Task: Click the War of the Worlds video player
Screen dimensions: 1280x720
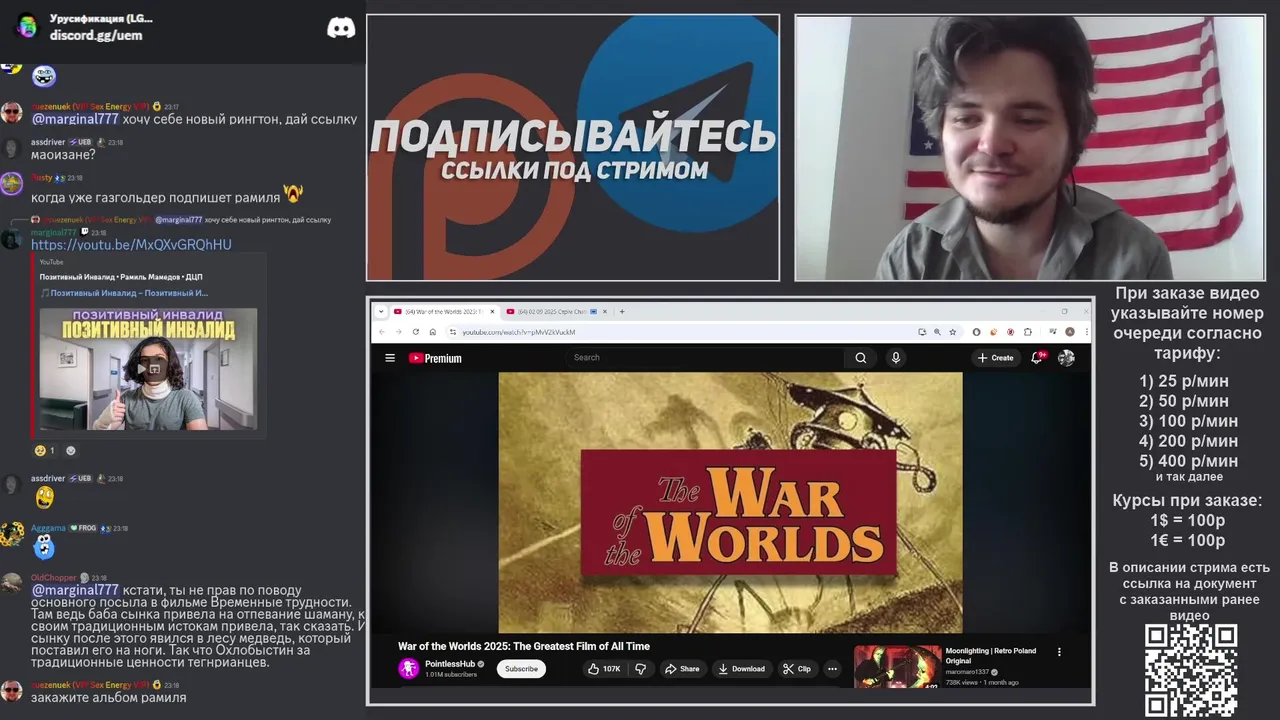Action: 731,503
